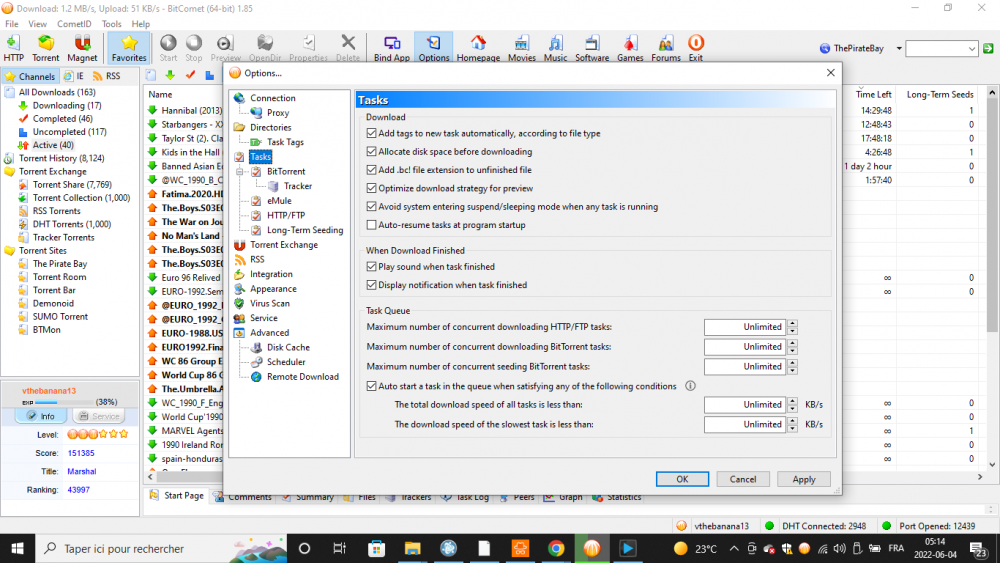Open the CometID menu
The image size is (1000, 563).
tap(74, 24)
